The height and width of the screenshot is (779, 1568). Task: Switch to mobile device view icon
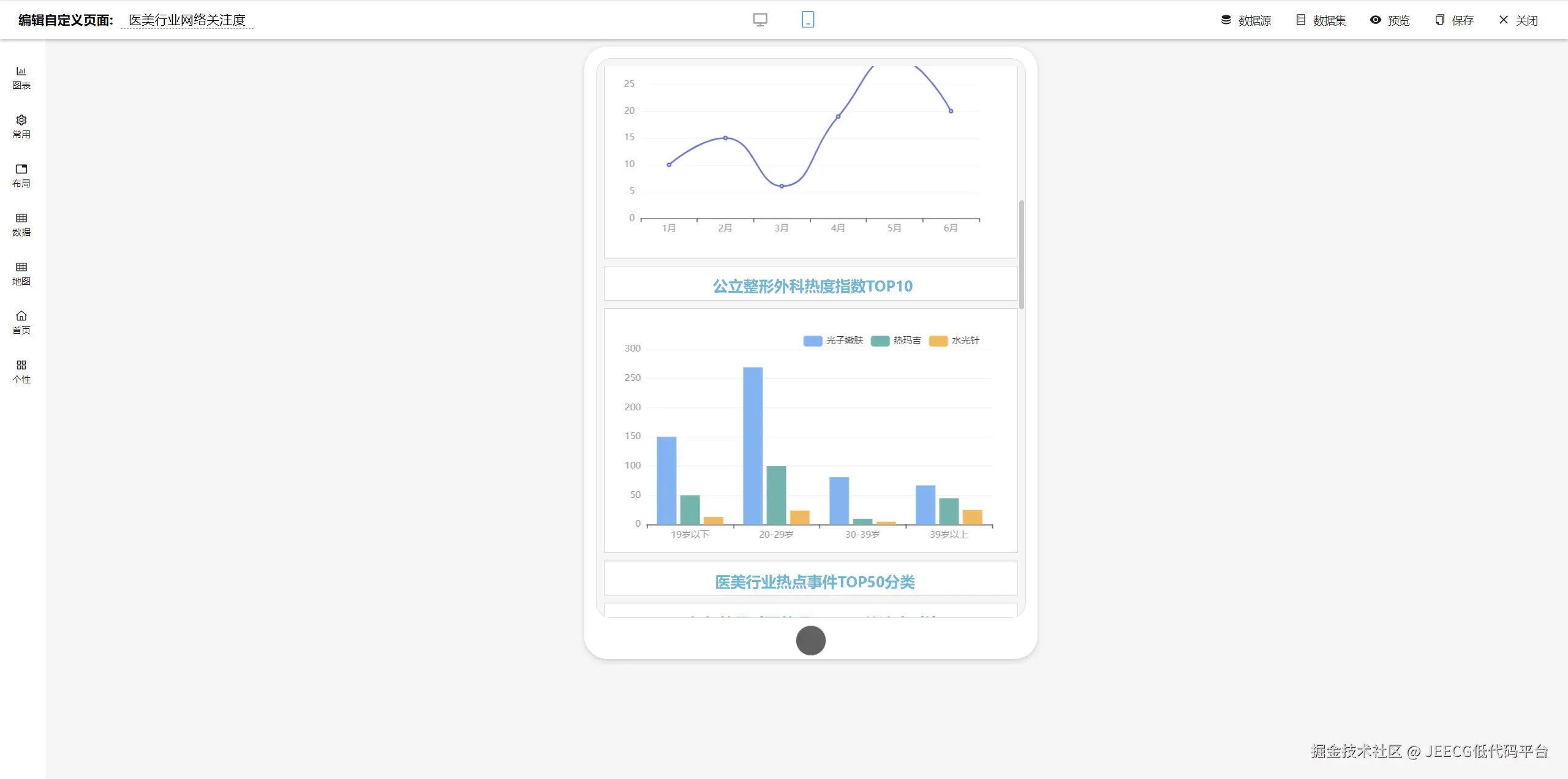click(808, 20)
